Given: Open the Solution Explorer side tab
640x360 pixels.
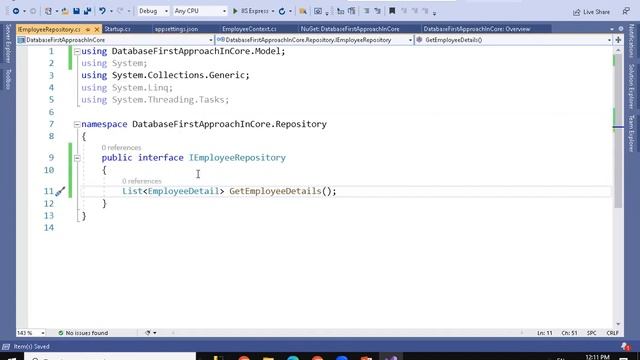Looking at the screenshot, I should (x=631, y=86).
